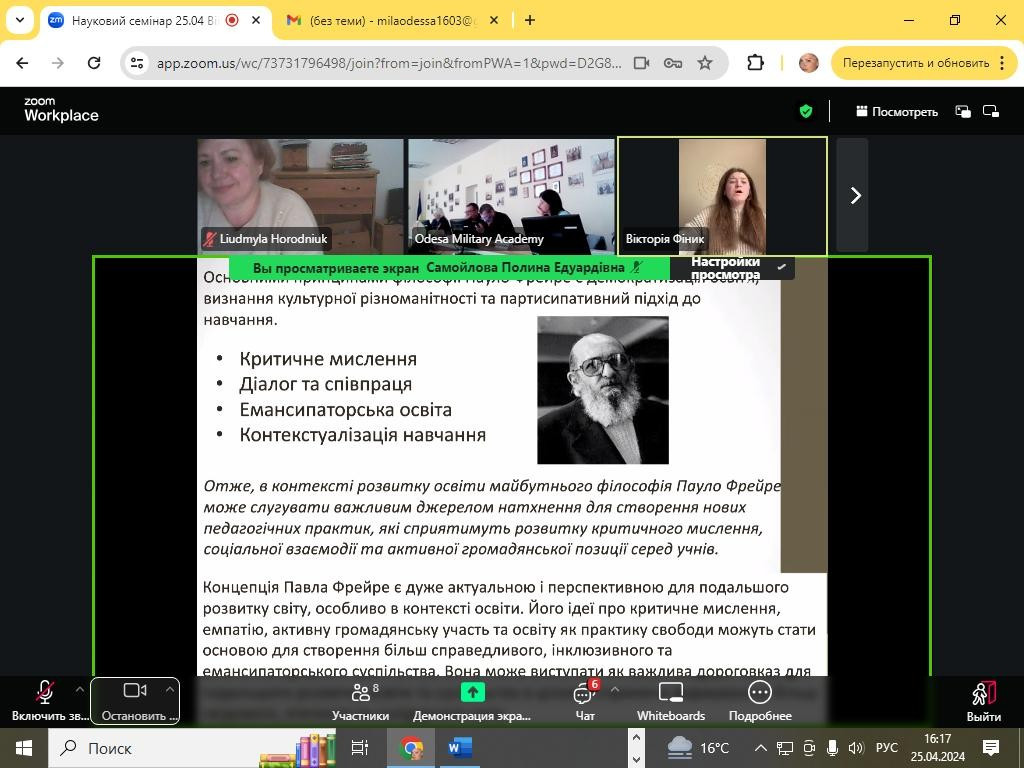Open the View settings dropdown on the share bar

click(732, 268)
